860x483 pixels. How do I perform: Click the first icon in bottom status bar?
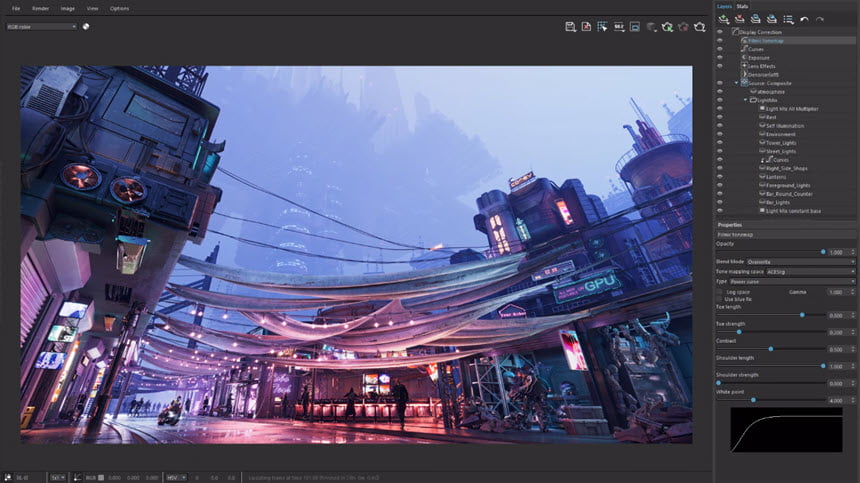pos(8,478)
